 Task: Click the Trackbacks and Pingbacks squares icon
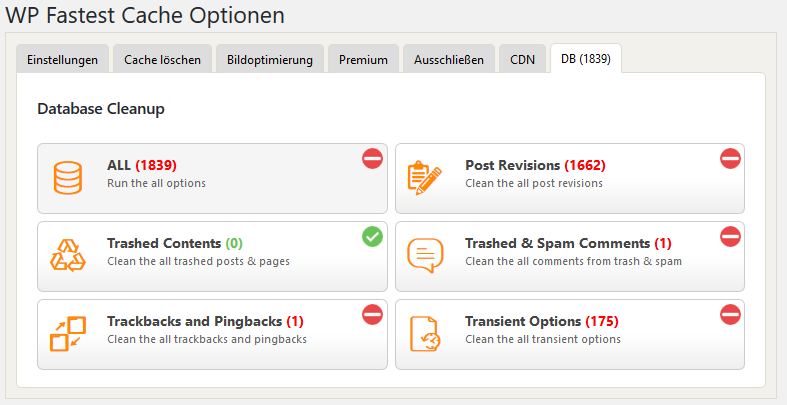(x=68, y=334)
